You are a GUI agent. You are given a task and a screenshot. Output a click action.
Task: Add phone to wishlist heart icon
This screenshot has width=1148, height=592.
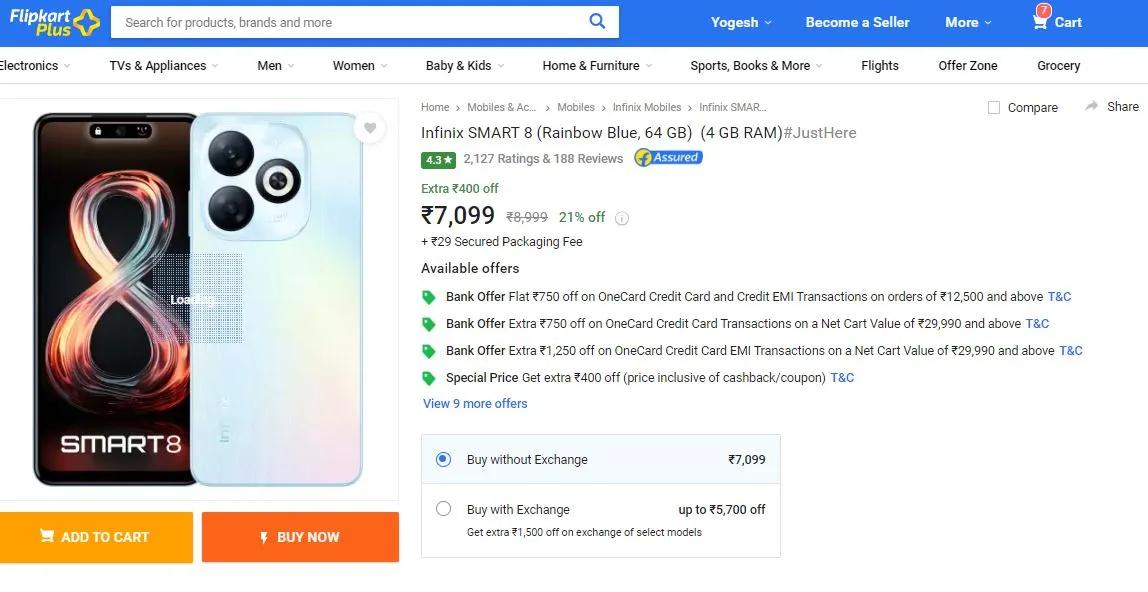370,128
